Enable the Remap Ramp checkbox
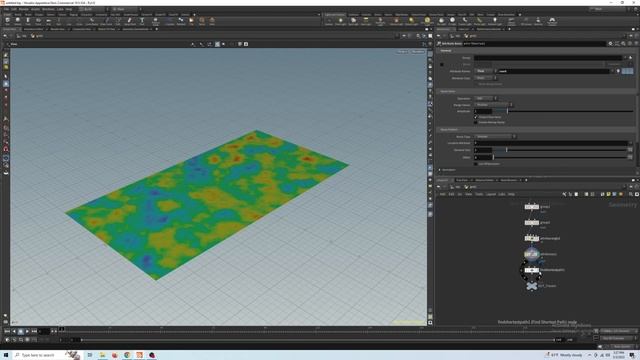This screenshot has width=640, height=360. (x=476, y=122)
